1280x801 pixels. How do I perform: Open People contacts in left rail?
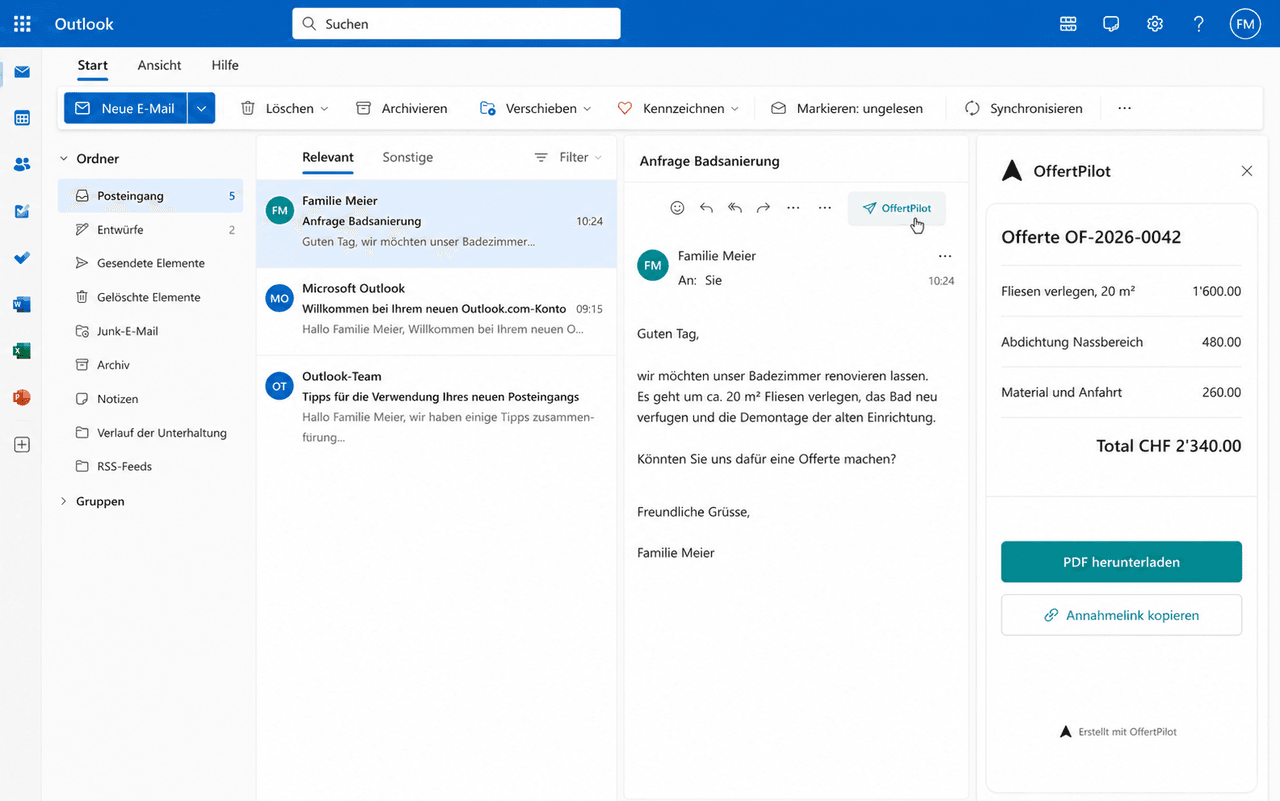[x=22, y=164]
